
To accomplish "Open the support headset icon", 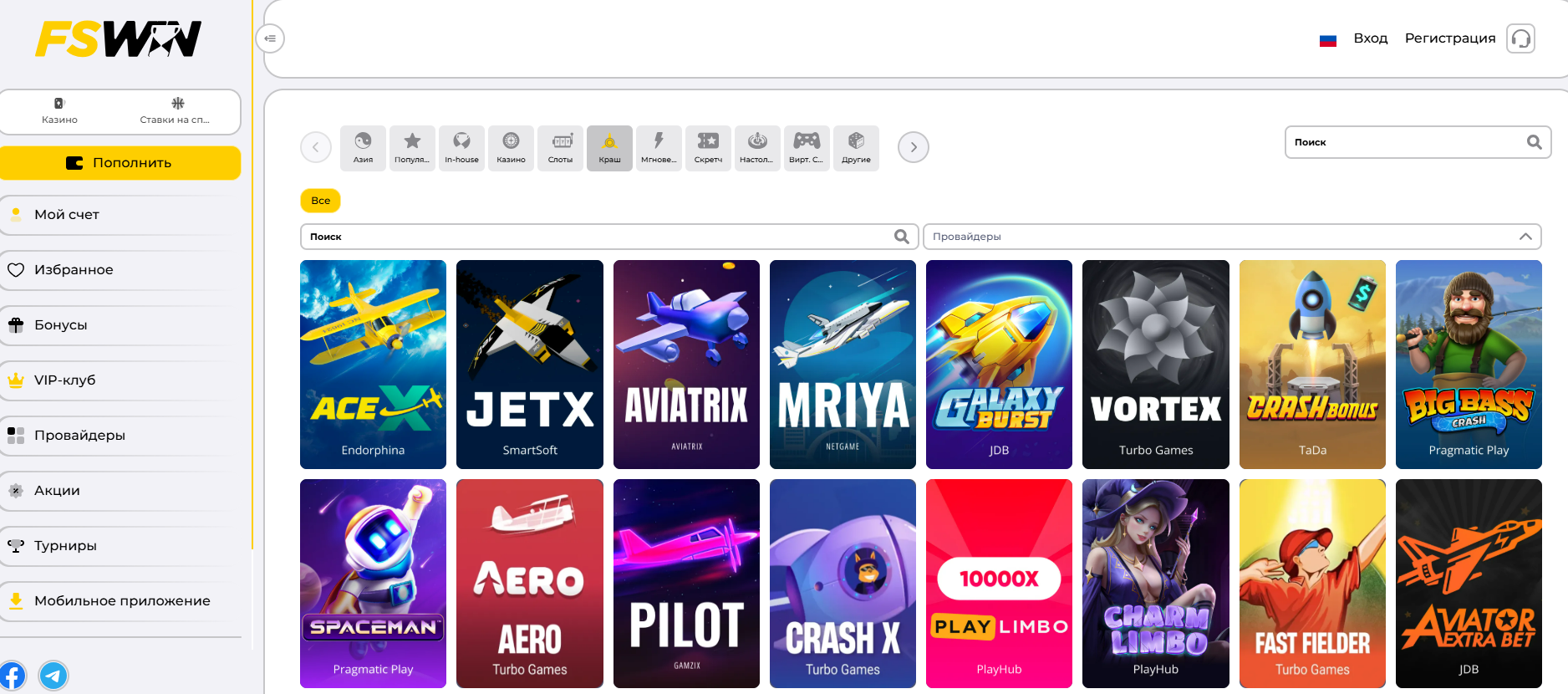I will 1520,38.
